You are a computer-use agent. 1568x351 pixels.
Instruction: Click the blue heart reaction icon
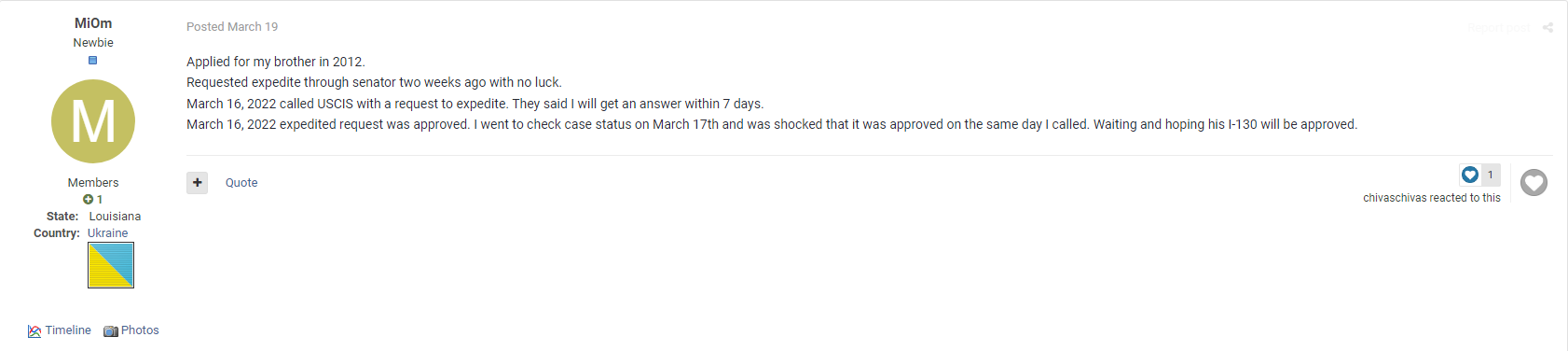pos(1470,175)
